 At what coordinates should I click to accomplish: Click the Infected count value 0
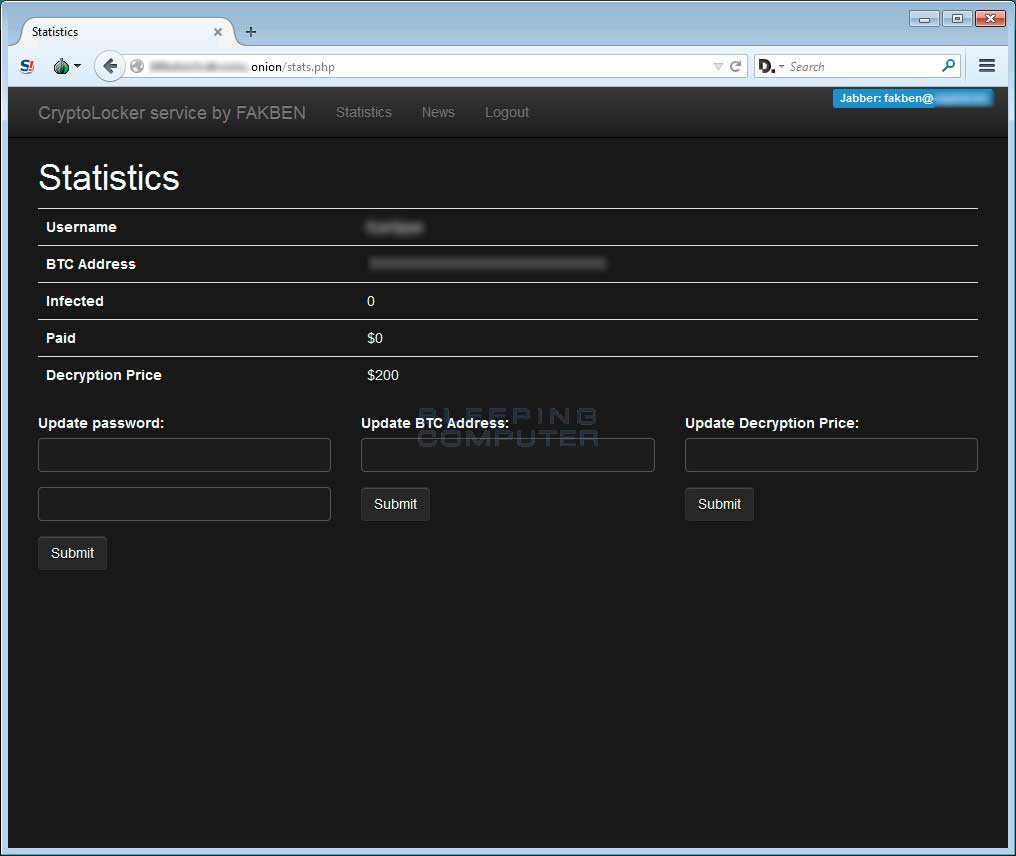(371, 301)
